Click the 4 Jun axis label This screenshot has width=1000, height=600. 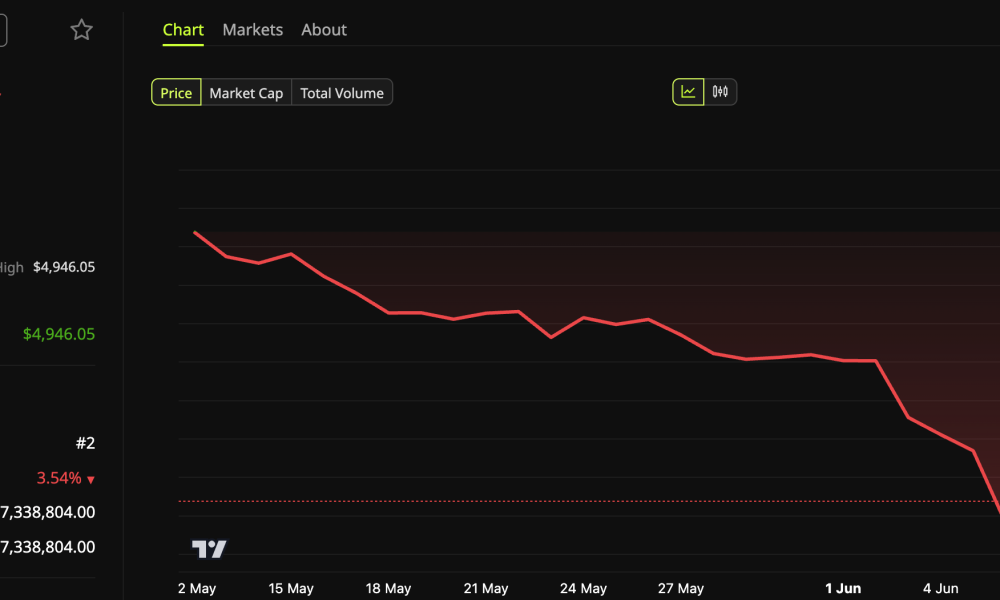coord(941,588)
